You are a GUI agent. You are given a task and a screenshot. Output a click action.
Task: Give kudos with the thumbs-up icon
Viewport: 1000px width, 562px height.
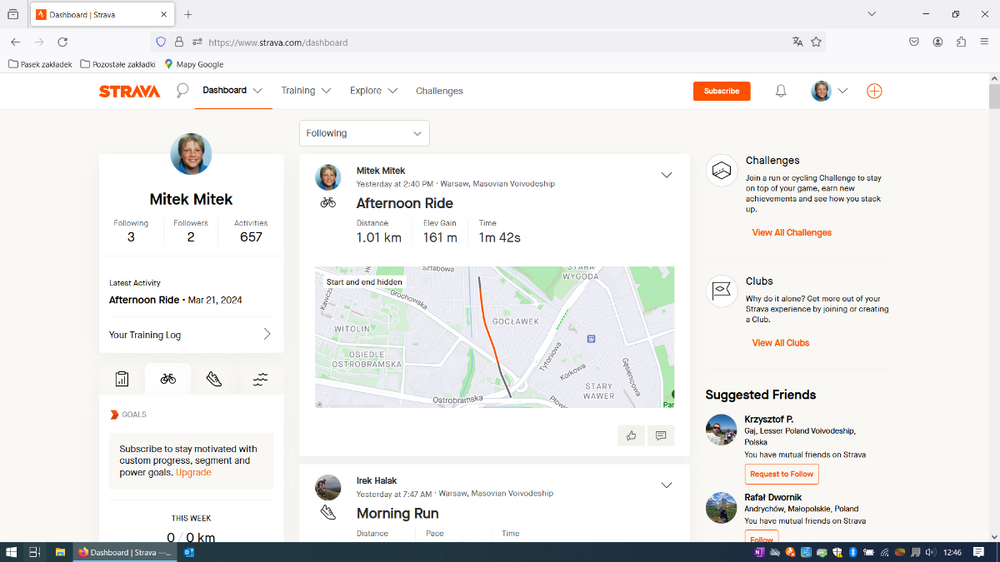(x=631, y=435)
